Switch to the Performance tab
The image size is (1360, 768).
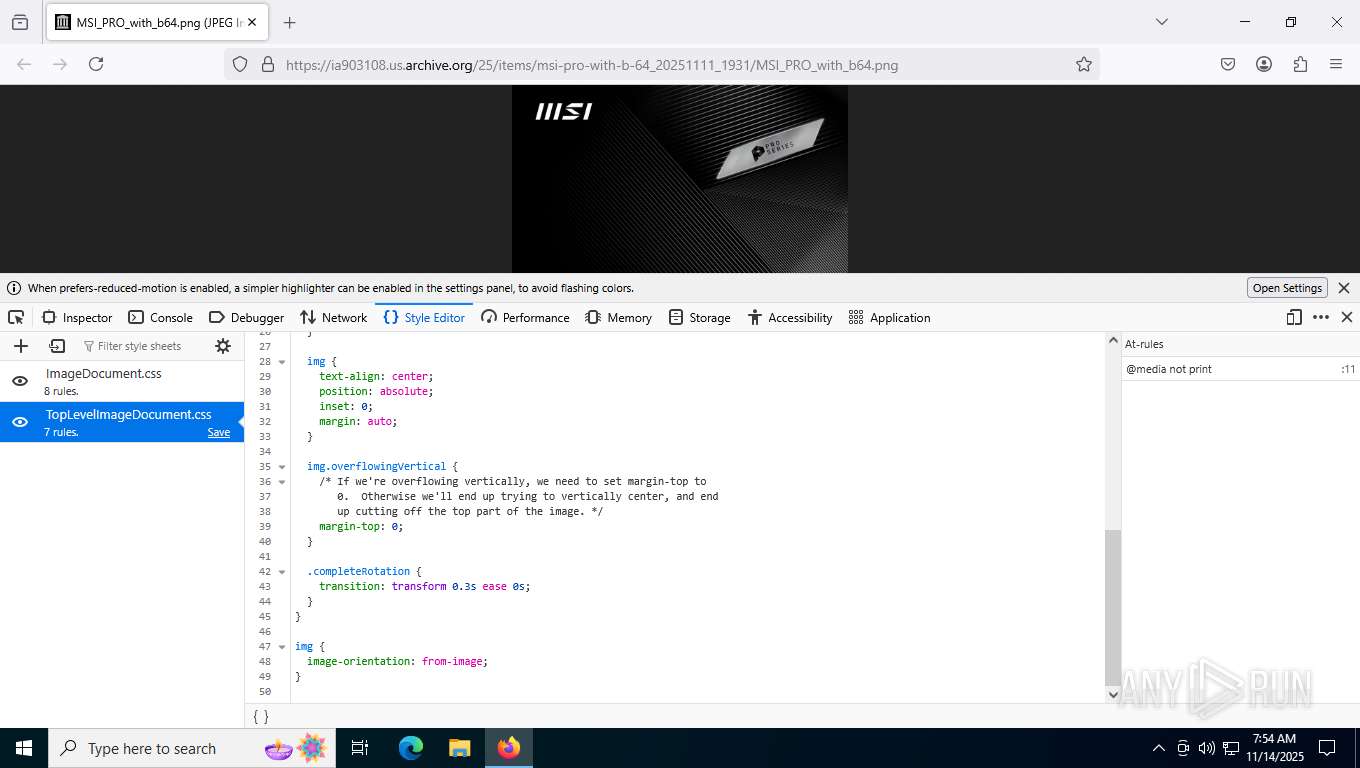[525, 317]
